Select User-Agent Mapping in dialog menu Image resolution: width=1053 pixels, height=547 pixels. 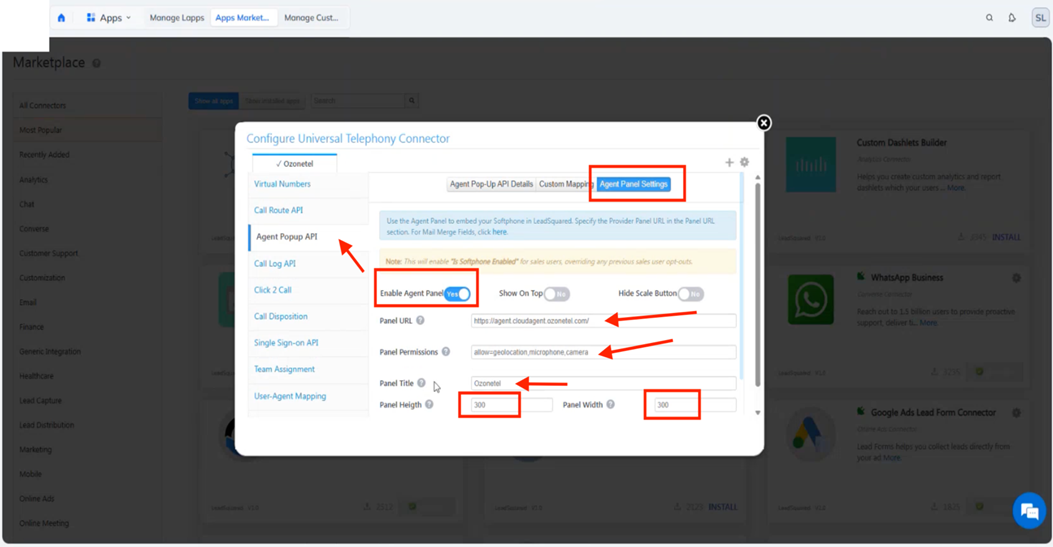pos(290,396)
